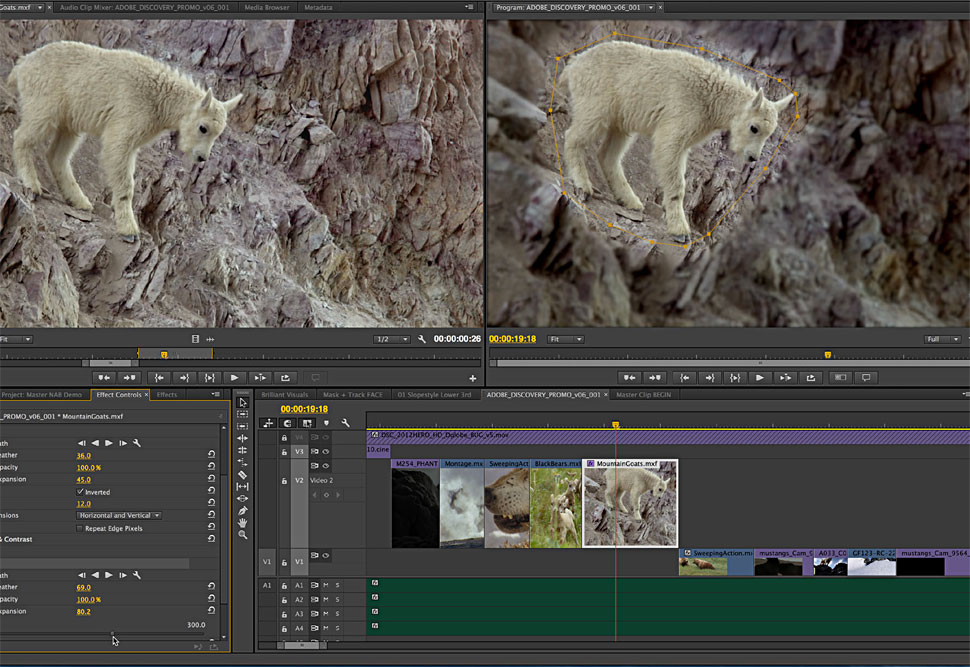
Task: Enable the Repeat Edge Pixels checkbox
Action: [81, 528]
